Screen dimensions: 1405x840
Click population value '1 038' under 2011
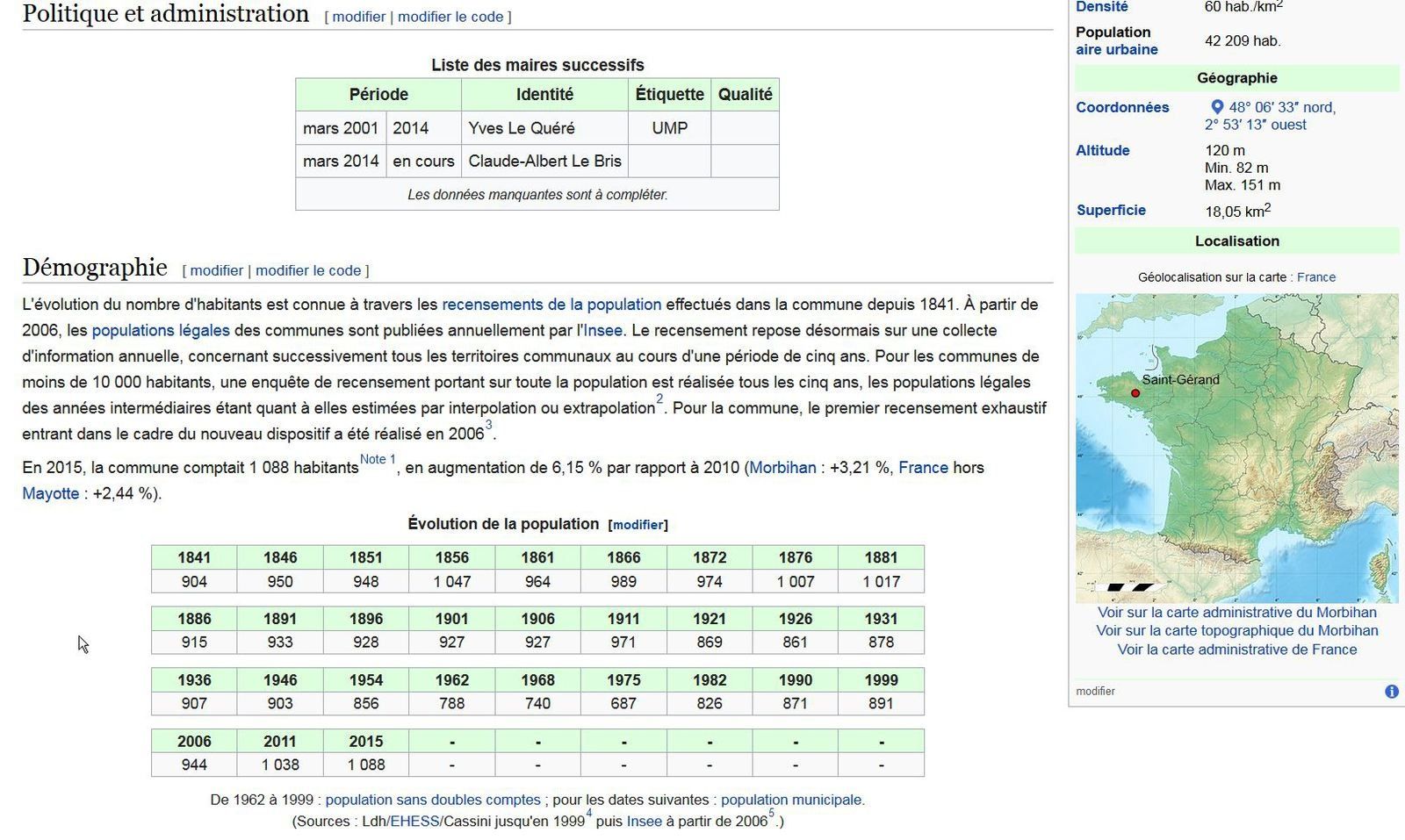[x=280, y=765]
